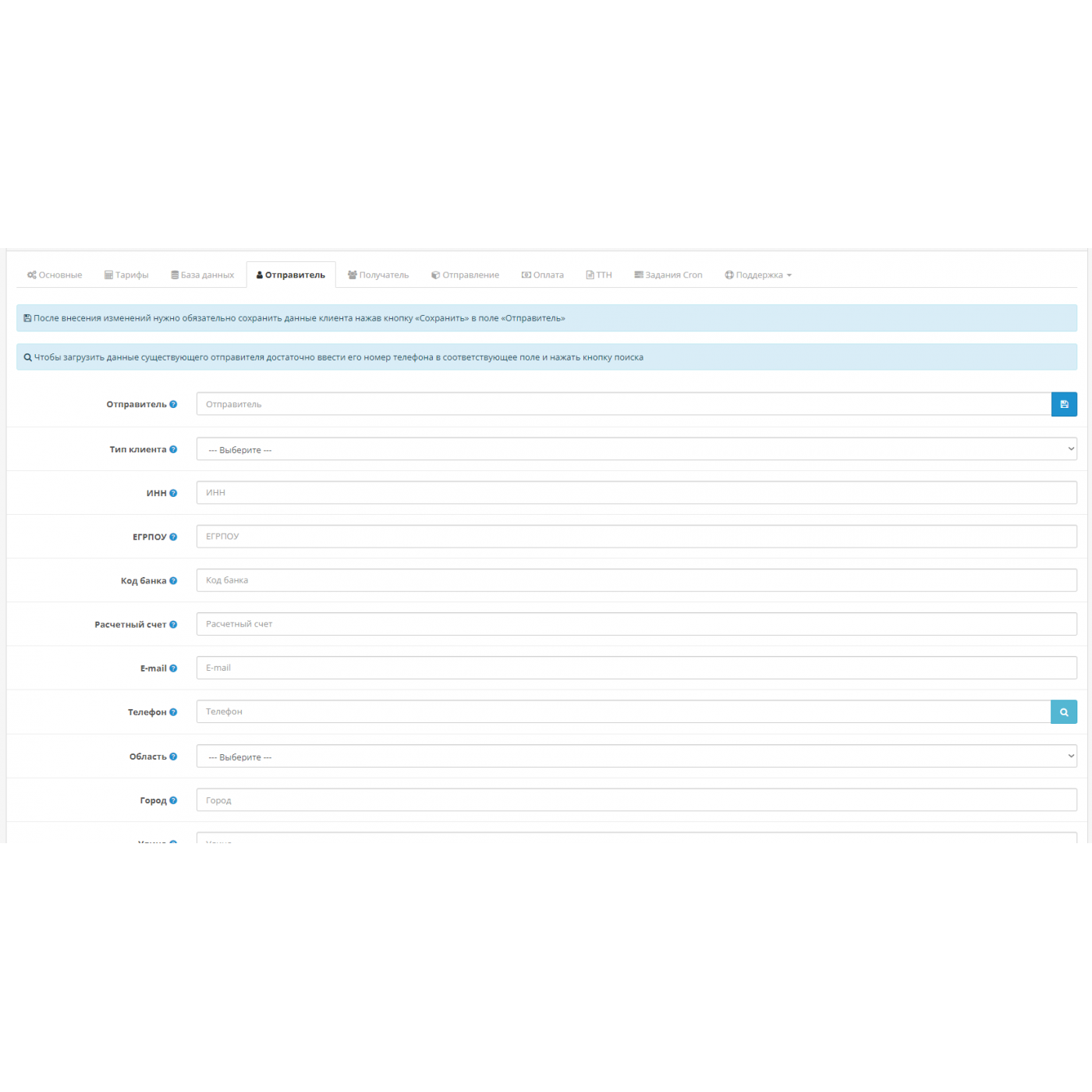Open the Тип клиента dropdown
This screenshot has height=1092, width=1092.
point(636,449)
